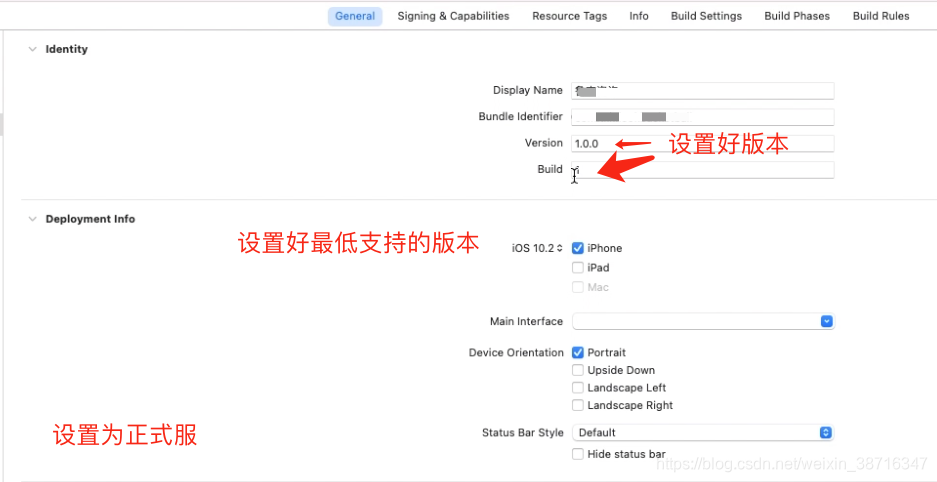Collapse the Deployment Info section
The width and height of the screenshot is (937, 482).
[32, 219]
